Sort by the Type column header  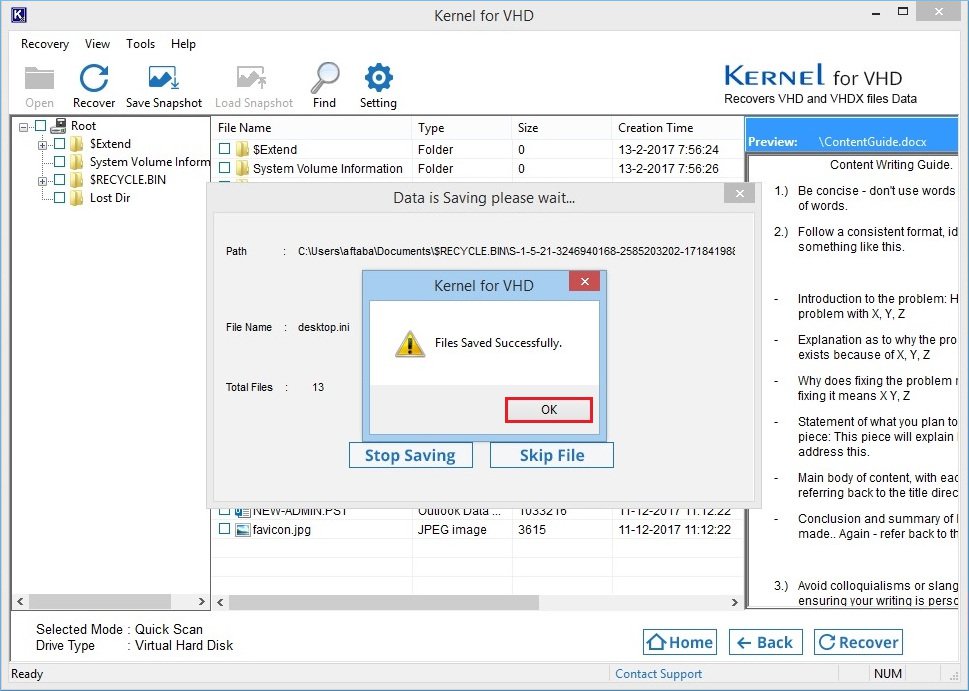(462, 128)
